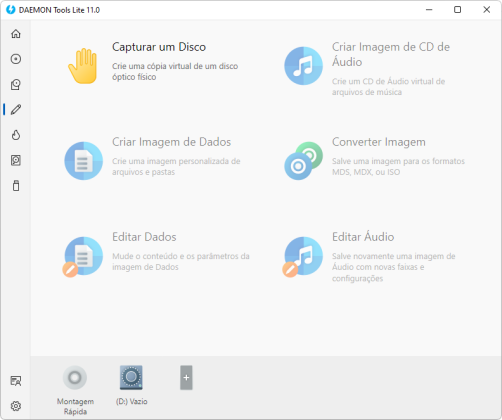Click the Montagem Rápida disc
The image size is (502, 420).
click(75, 378)
